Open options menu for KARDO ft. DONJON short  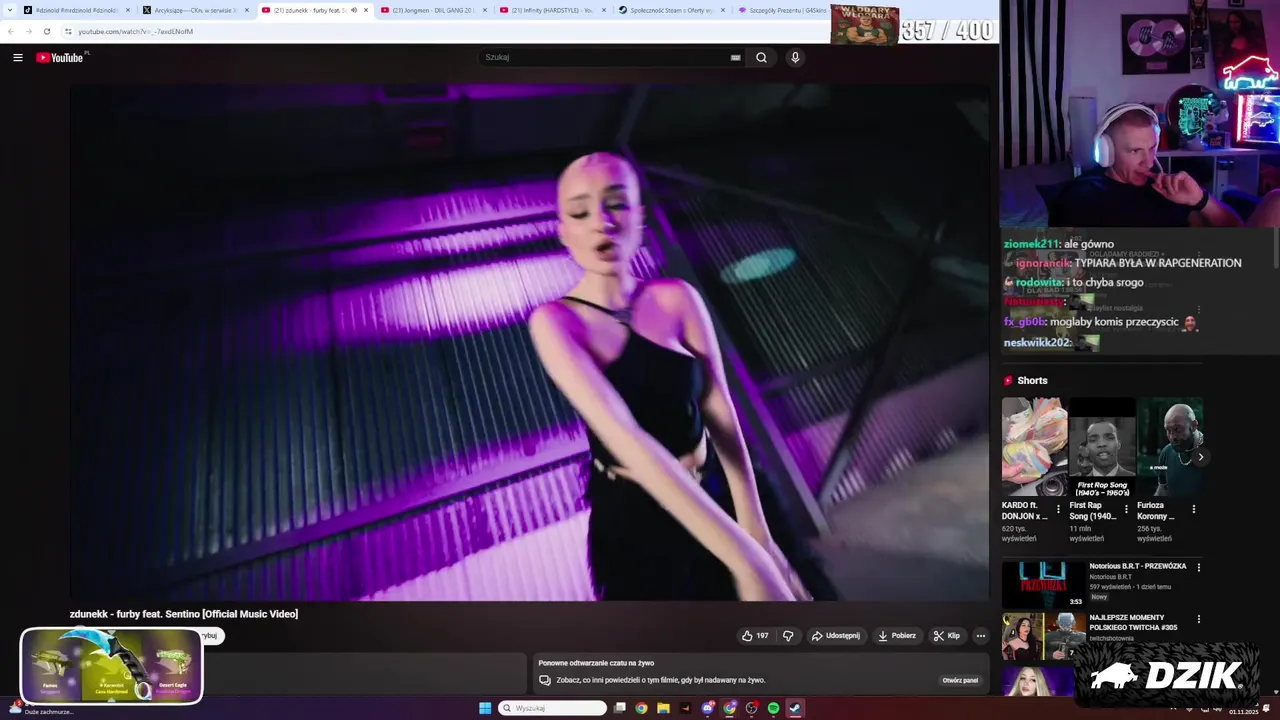[1058, 509]
